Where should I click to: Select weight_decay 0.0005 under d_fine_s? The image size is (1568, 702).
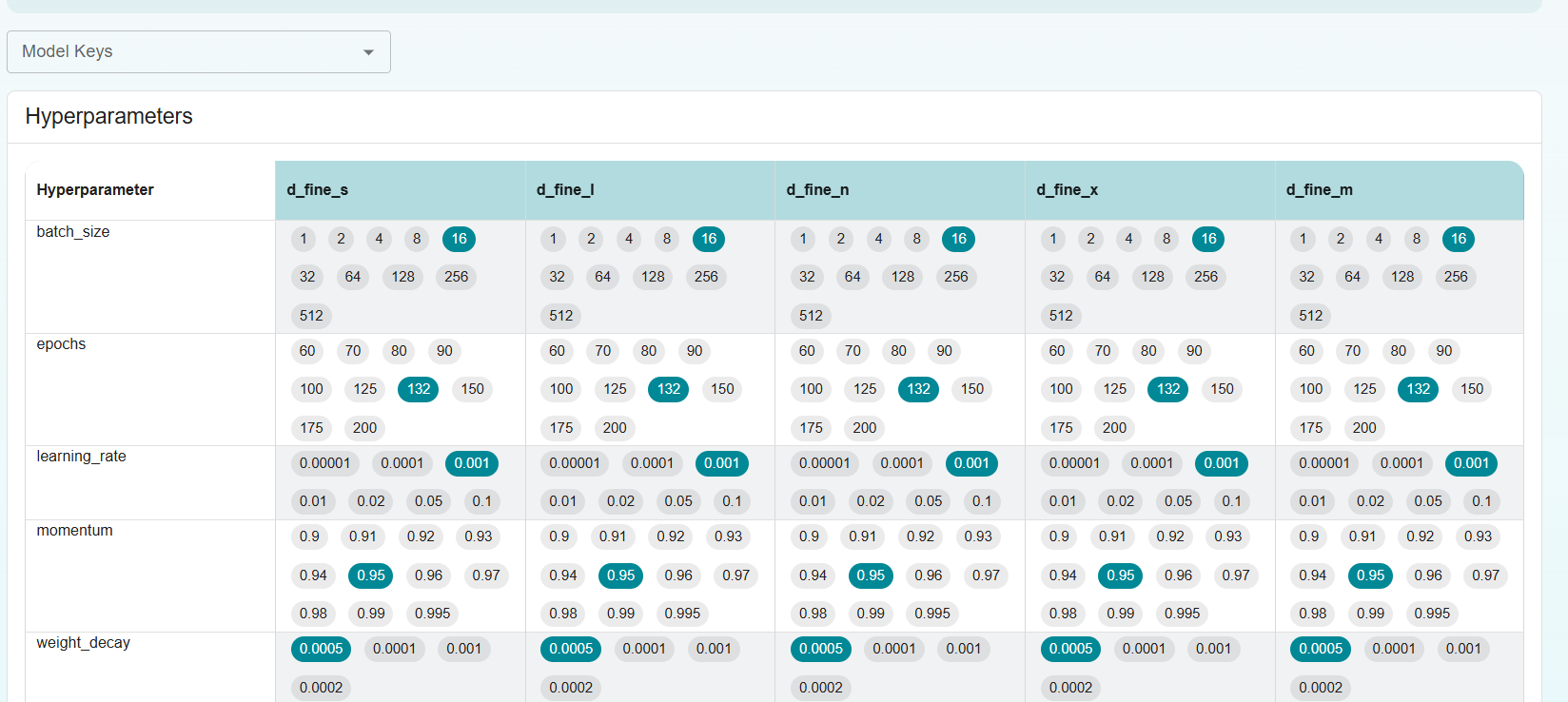point(322,649)
